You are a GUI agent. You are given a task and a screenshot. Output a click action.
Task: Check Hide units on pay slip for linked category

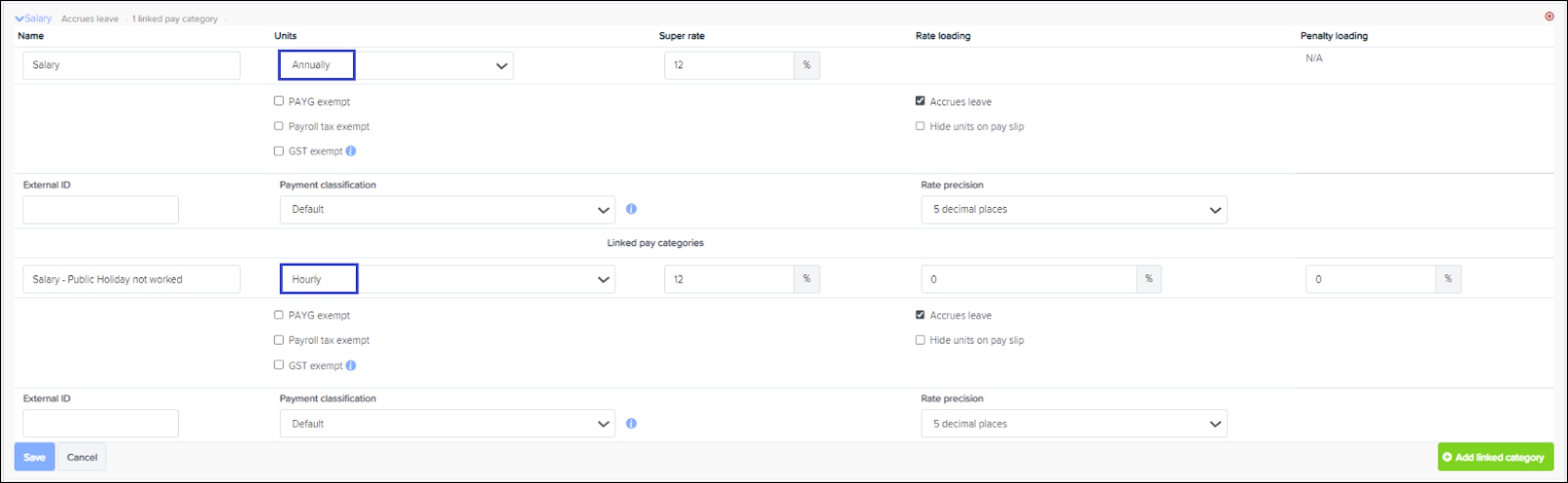coord(920,340)
